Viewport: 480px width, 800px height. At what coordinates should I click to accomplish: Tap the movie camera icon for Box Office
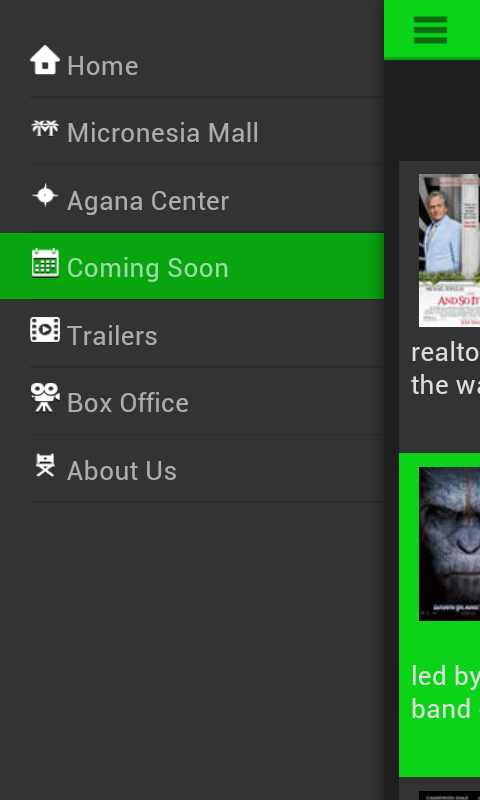(45, 397)
